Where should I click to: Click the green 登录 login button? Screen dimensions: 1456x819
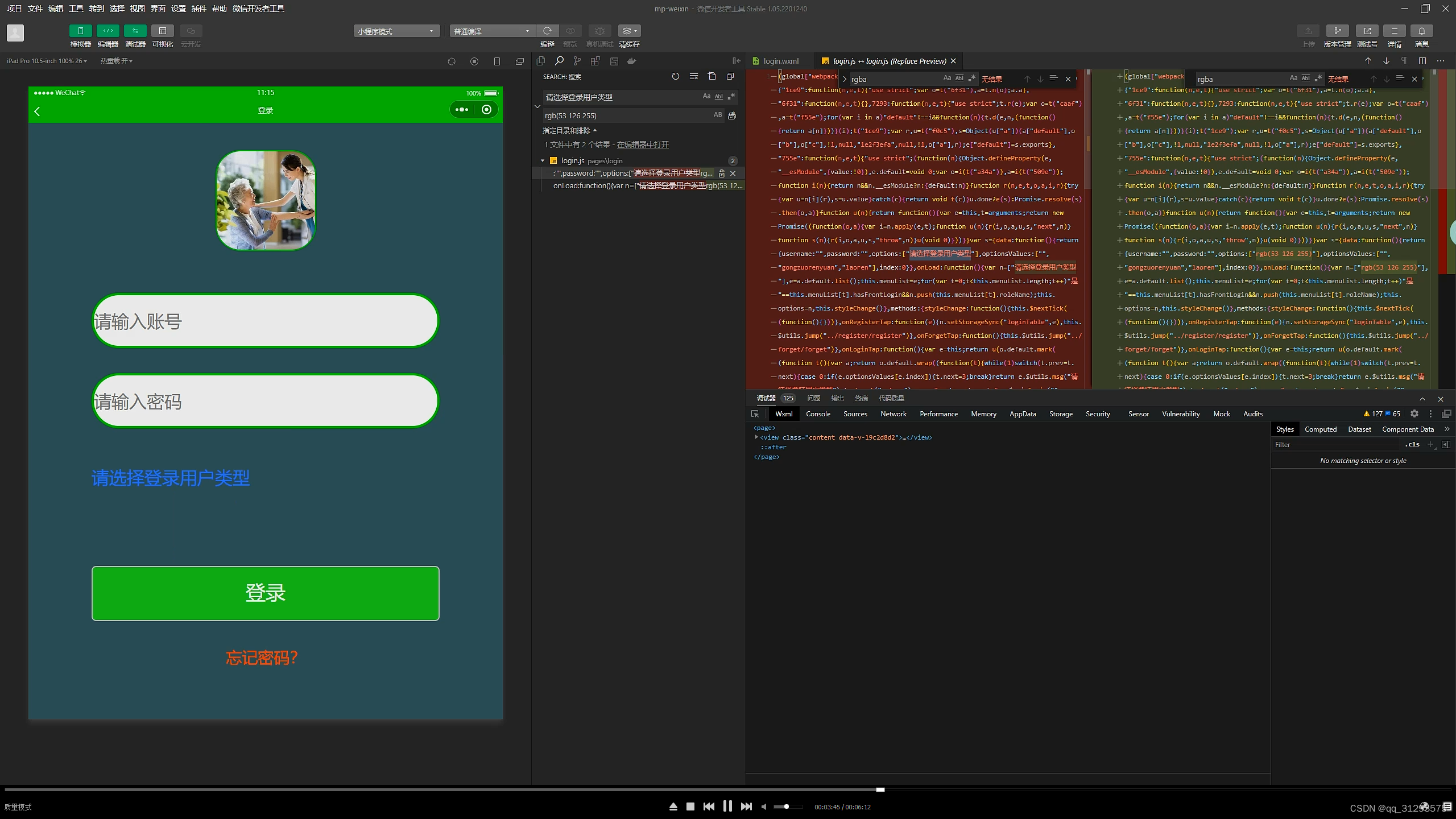(x=265, y=593)
